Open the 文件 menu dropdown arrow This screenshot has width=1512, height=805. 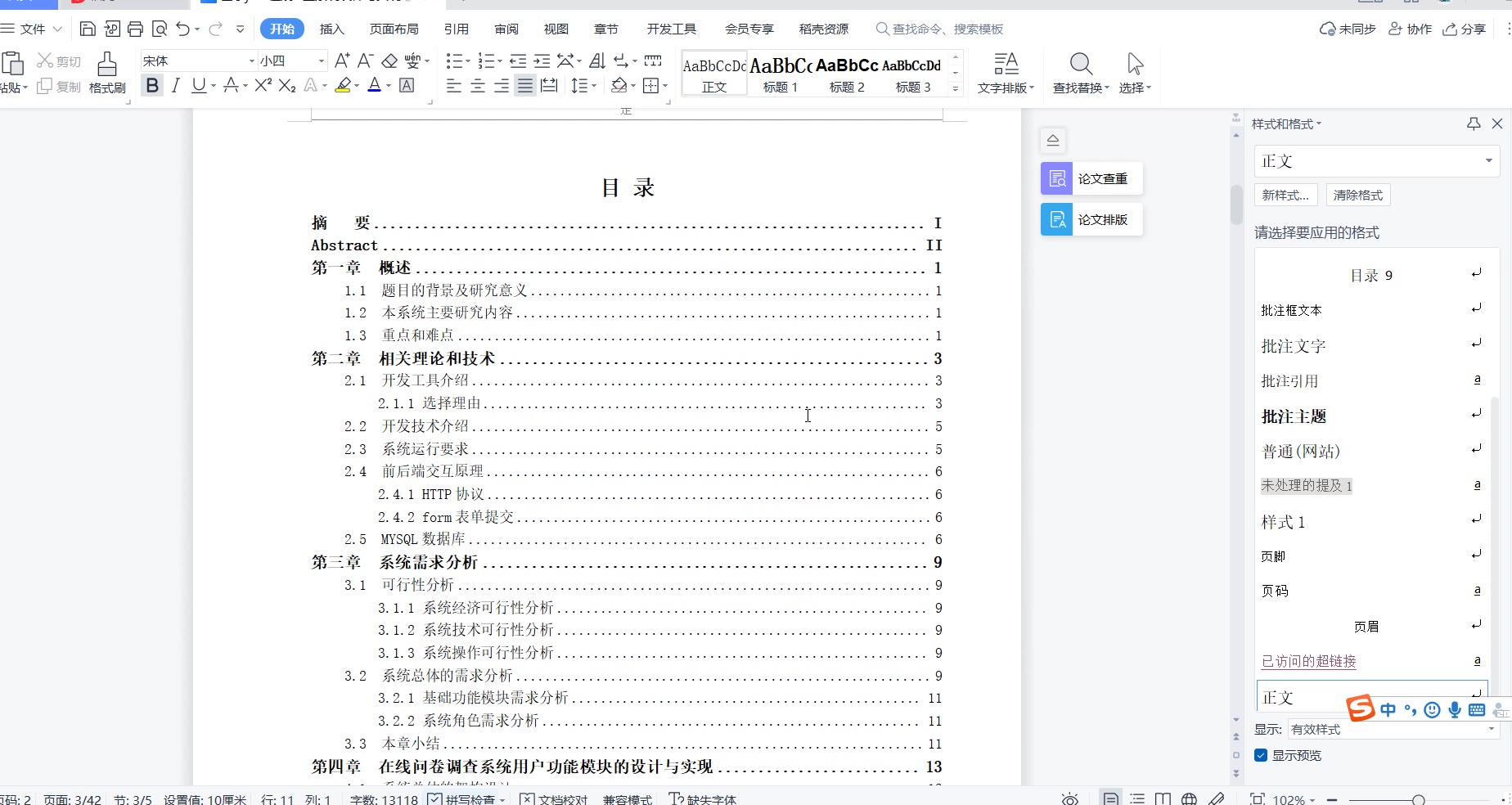57,29
